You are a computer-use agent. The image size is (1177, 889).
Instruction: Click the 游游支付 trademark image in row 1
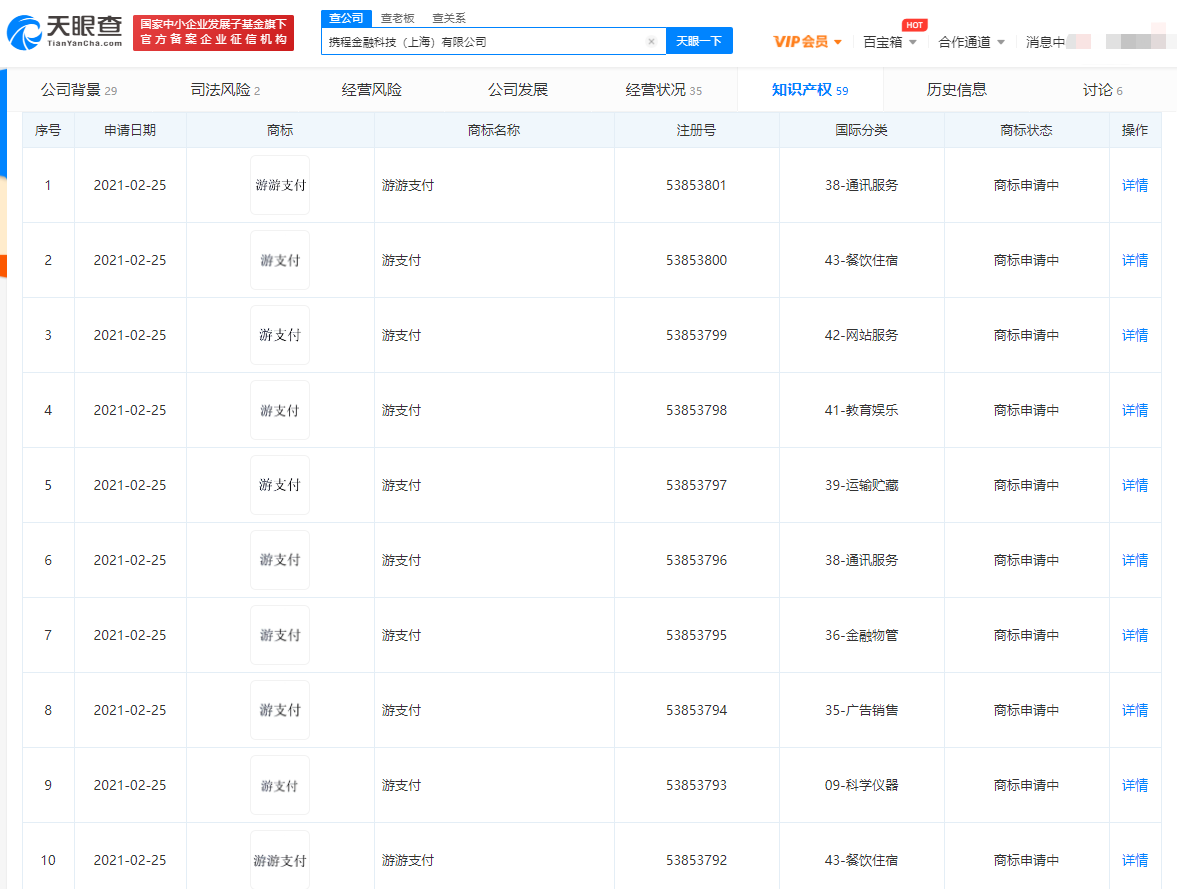pyautogui.click(x=280, y=185)
